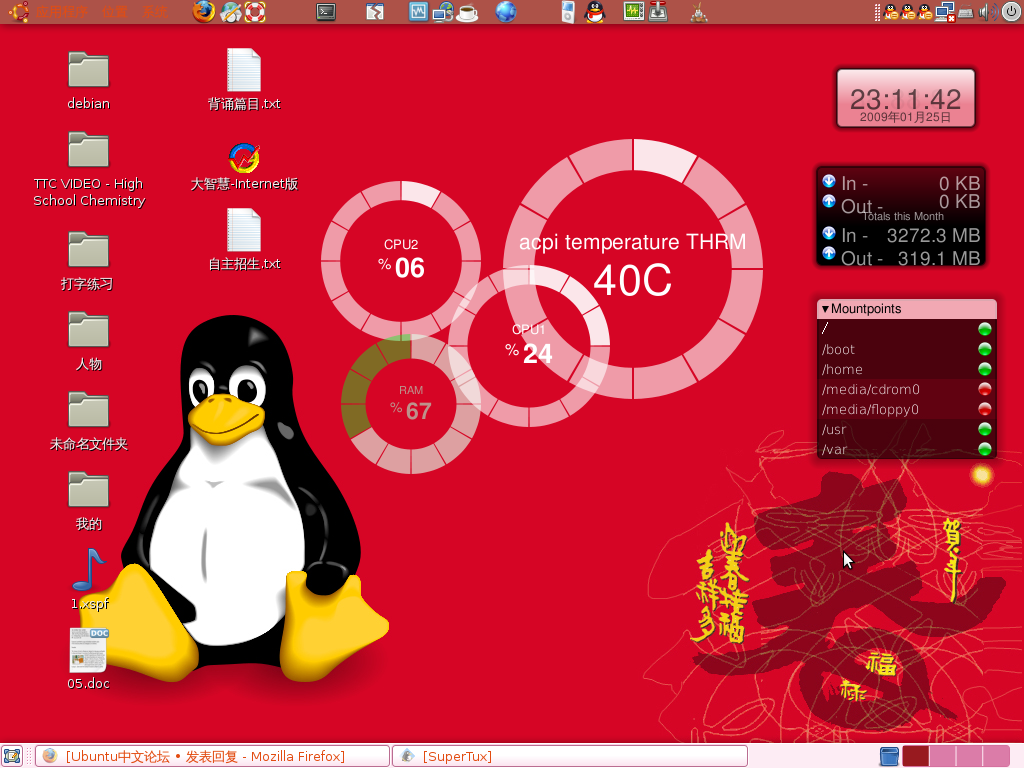This screenshot has width=1024, height=768.
Task: Open the volume control speaker icon
Action: pos(987,12)
